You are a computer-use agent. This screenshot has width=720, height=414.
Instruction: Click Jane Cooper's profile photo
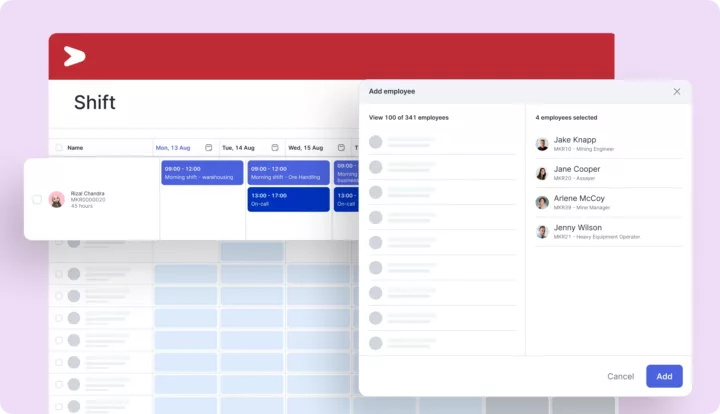click(x=542, y=173)
